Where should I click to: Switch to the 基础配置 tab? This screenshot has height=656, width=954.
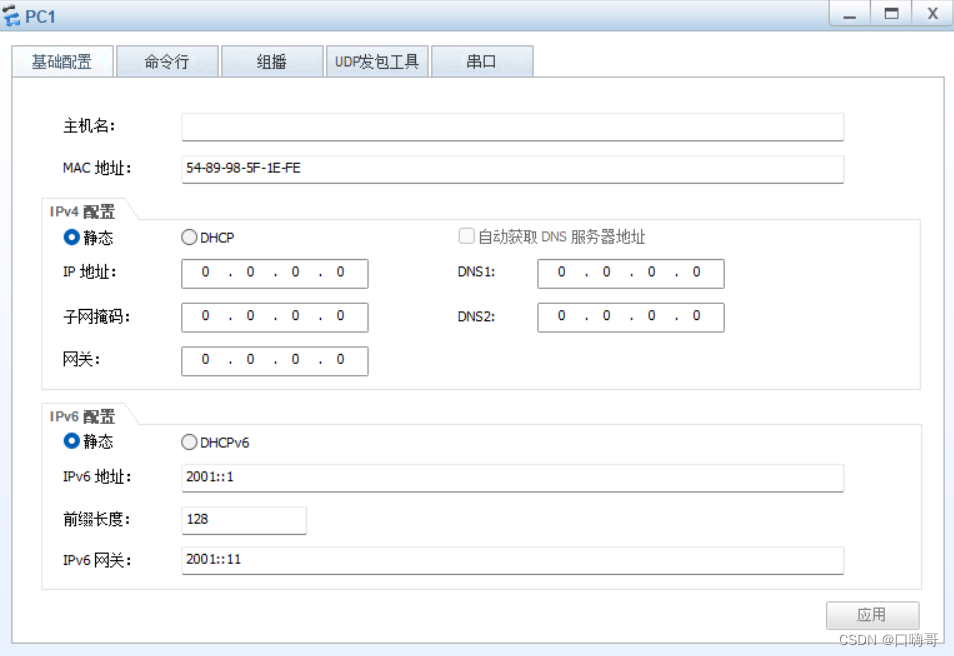62,61
